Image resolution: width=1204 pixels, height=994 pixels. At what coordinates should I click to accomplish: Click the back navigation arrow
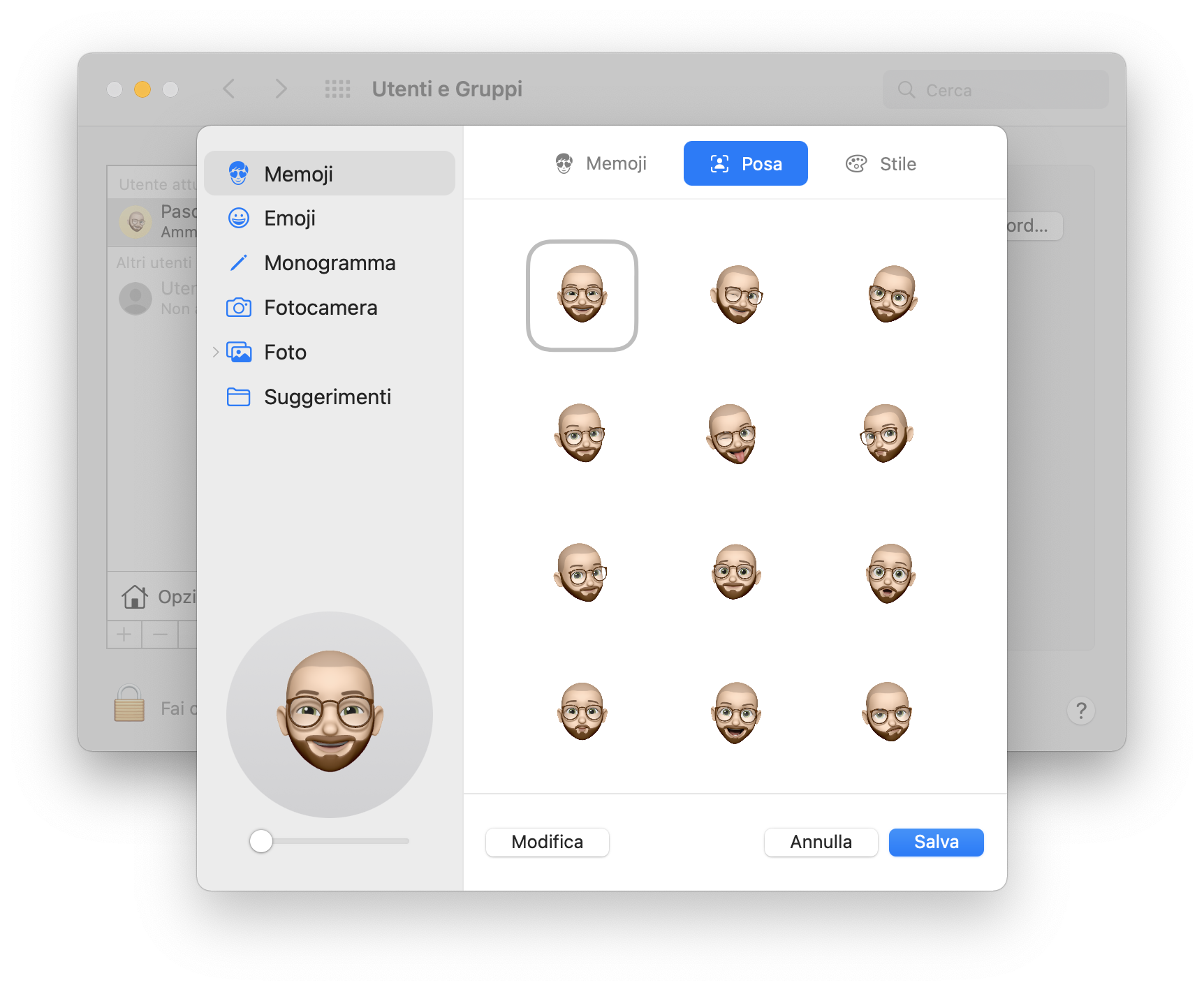[x=229, y=89]
